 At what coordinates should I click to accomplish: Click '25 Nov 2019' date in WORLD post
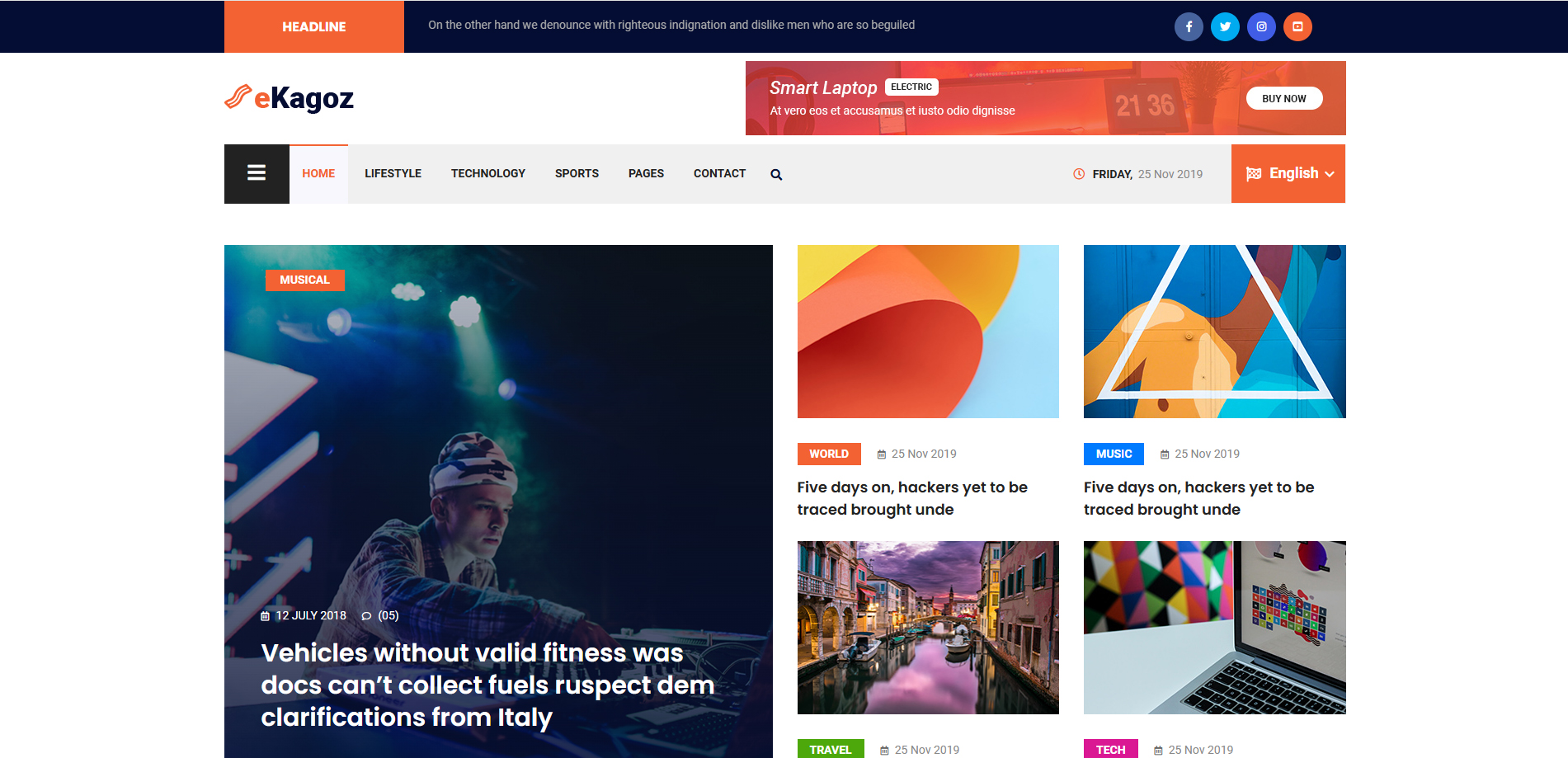tap(924, 454)
